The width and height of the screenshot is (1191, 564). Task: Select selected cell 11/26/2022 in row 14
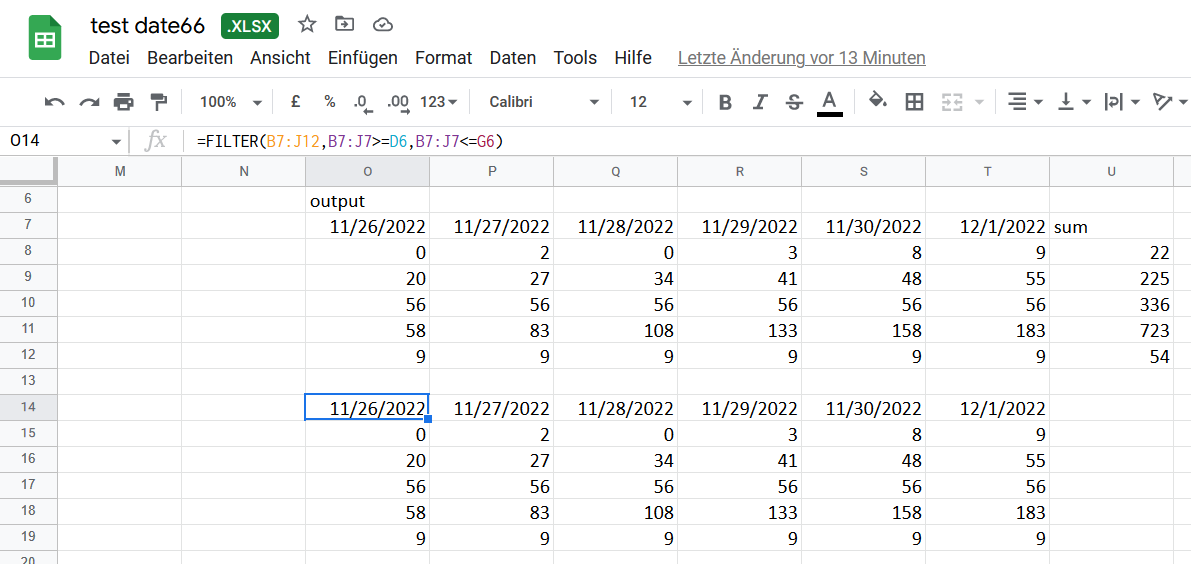[368, 407]
